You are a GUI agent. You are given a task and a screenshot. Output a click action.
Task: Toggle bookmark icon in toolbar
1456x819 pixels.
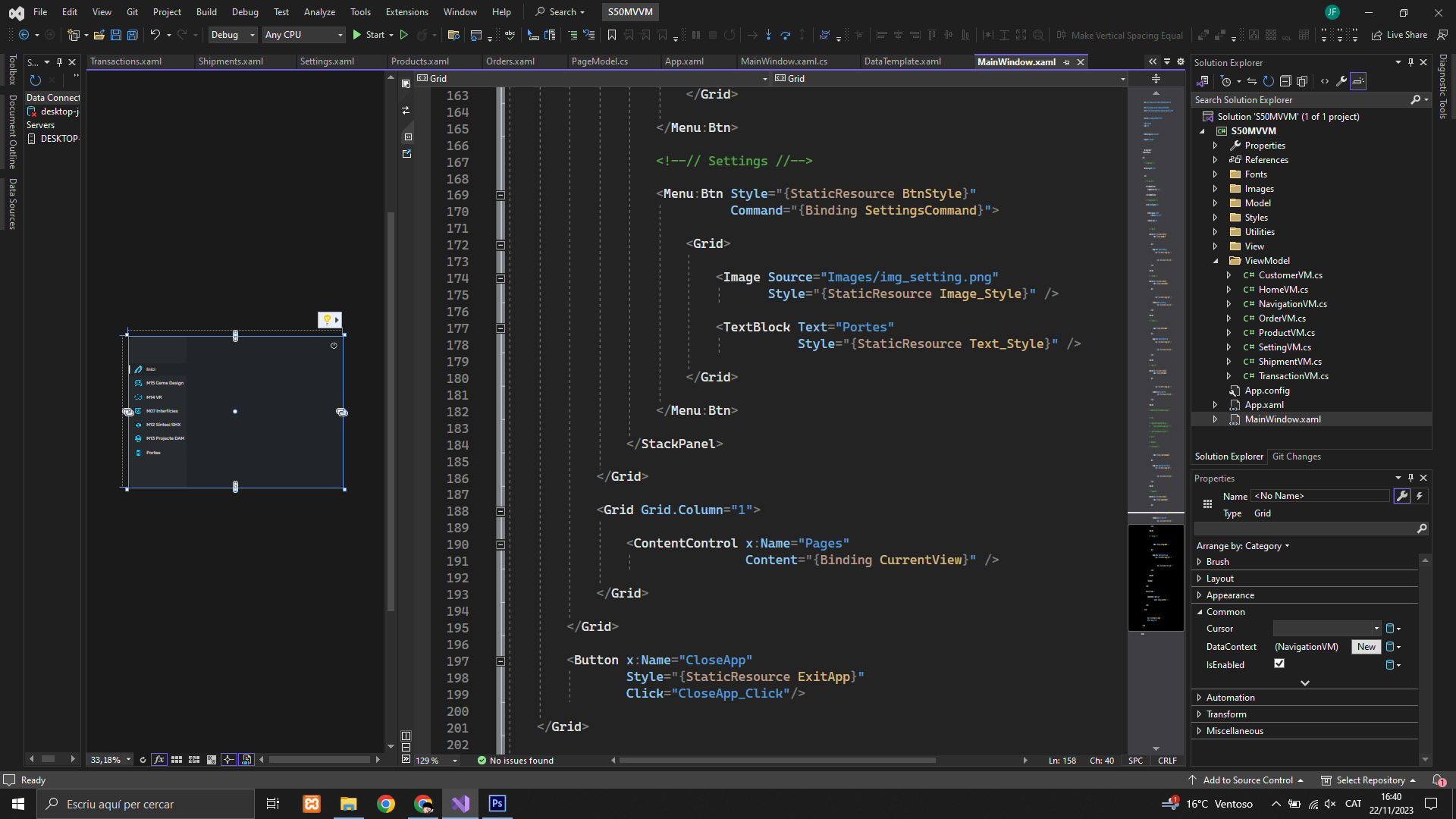[612, 35]
